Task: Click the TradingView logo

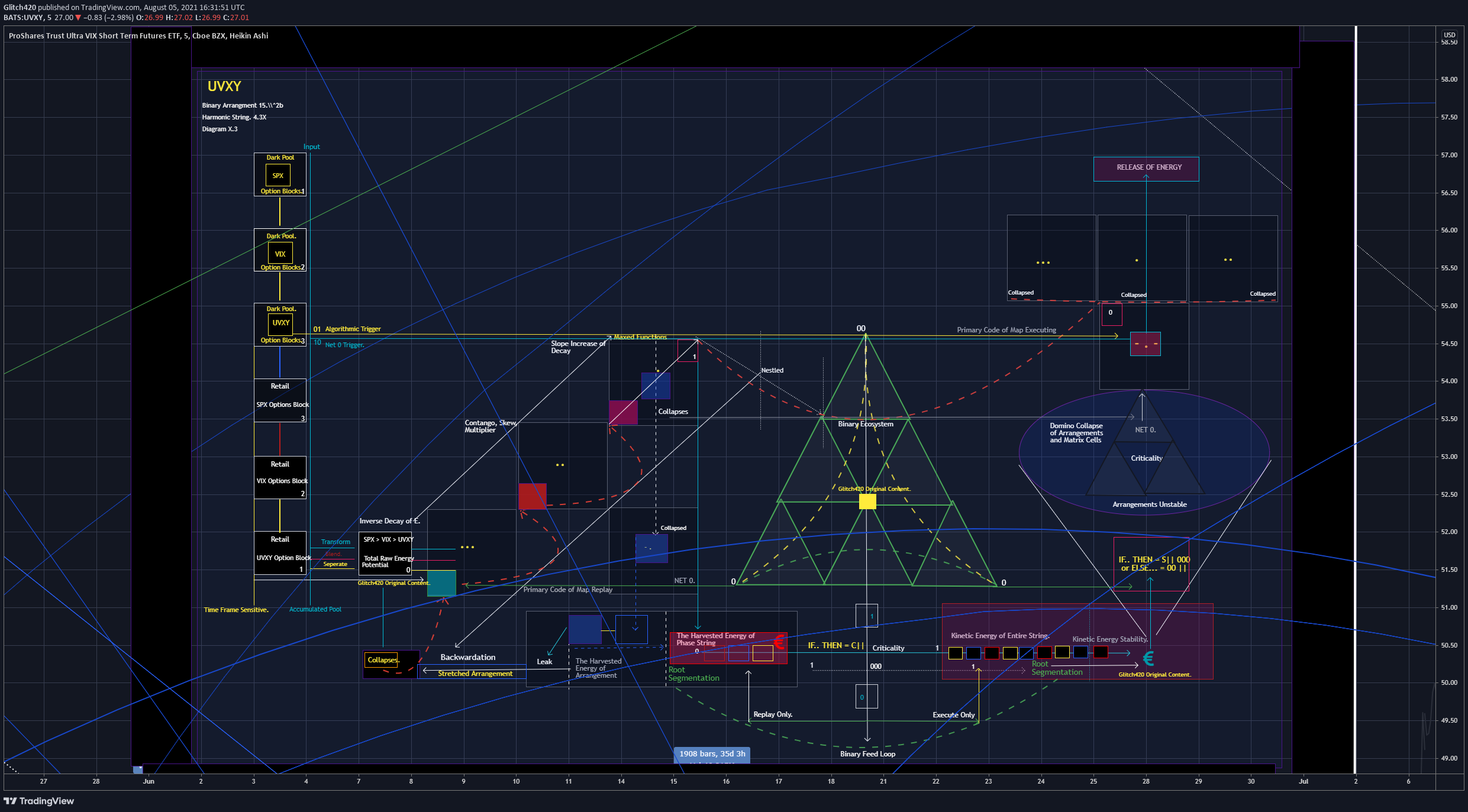Action: (x=39, y=801)
